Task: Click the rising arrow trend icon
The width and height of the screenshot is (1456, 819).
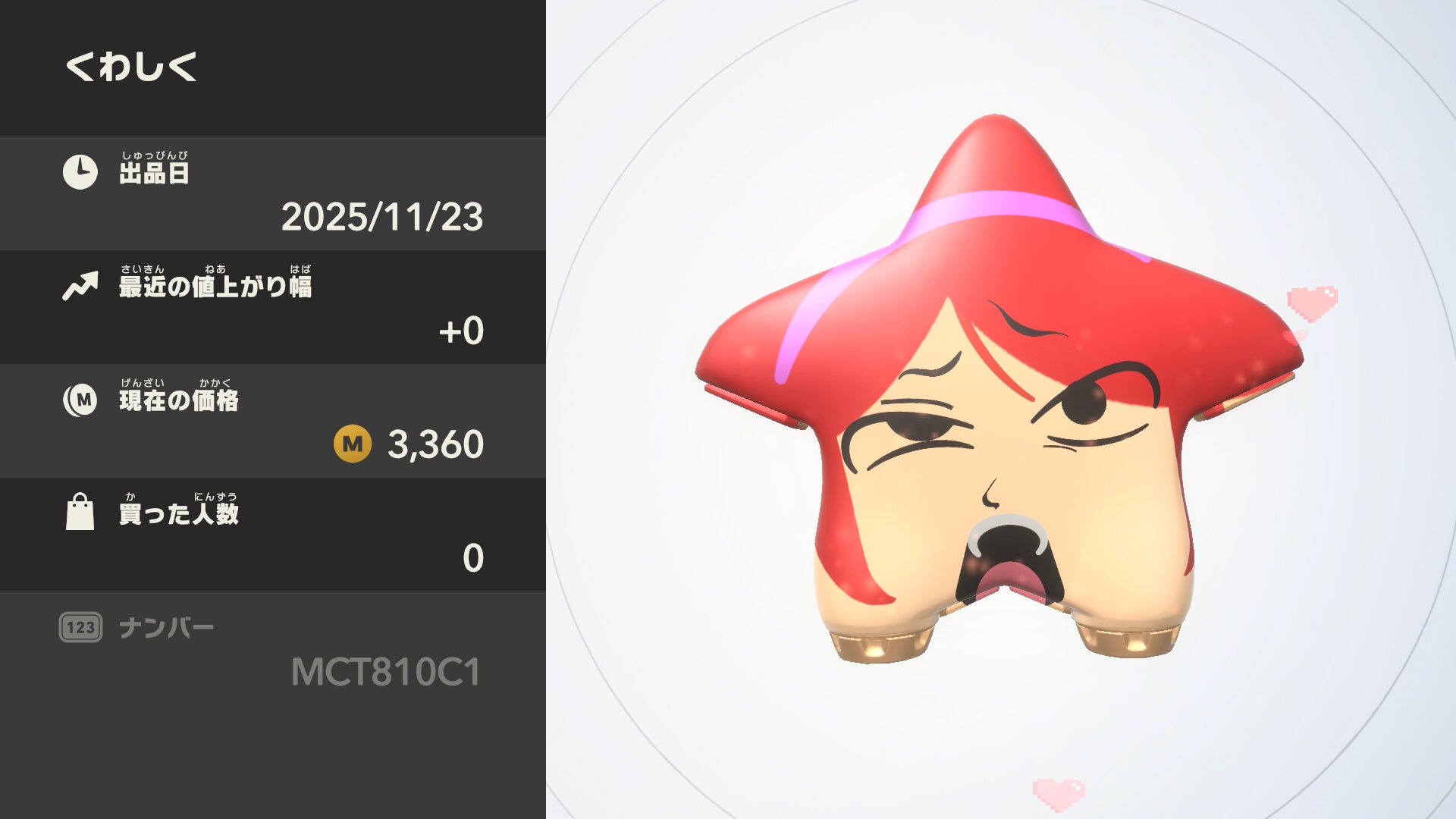Action: click(80, 286)
